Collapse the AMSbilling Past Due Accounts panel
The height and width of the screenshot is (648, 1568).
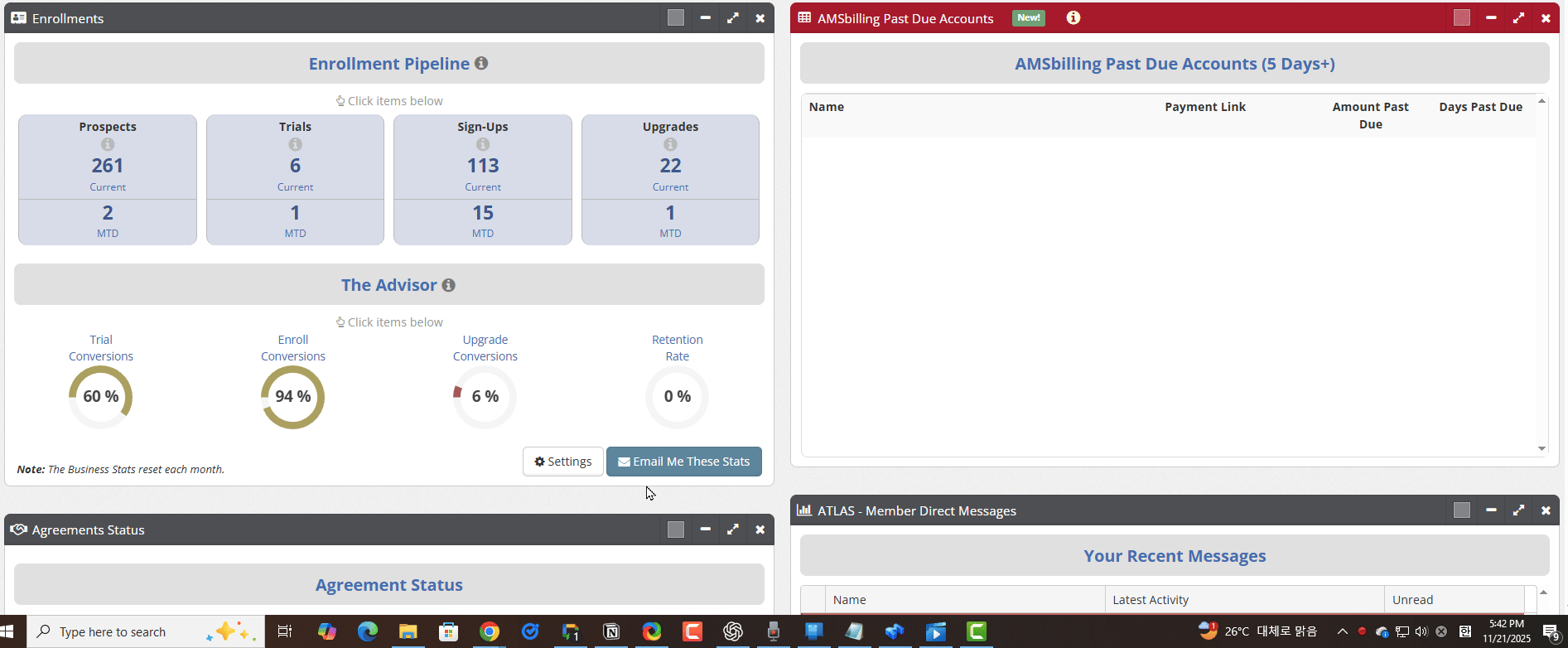tap(1491, 18)
